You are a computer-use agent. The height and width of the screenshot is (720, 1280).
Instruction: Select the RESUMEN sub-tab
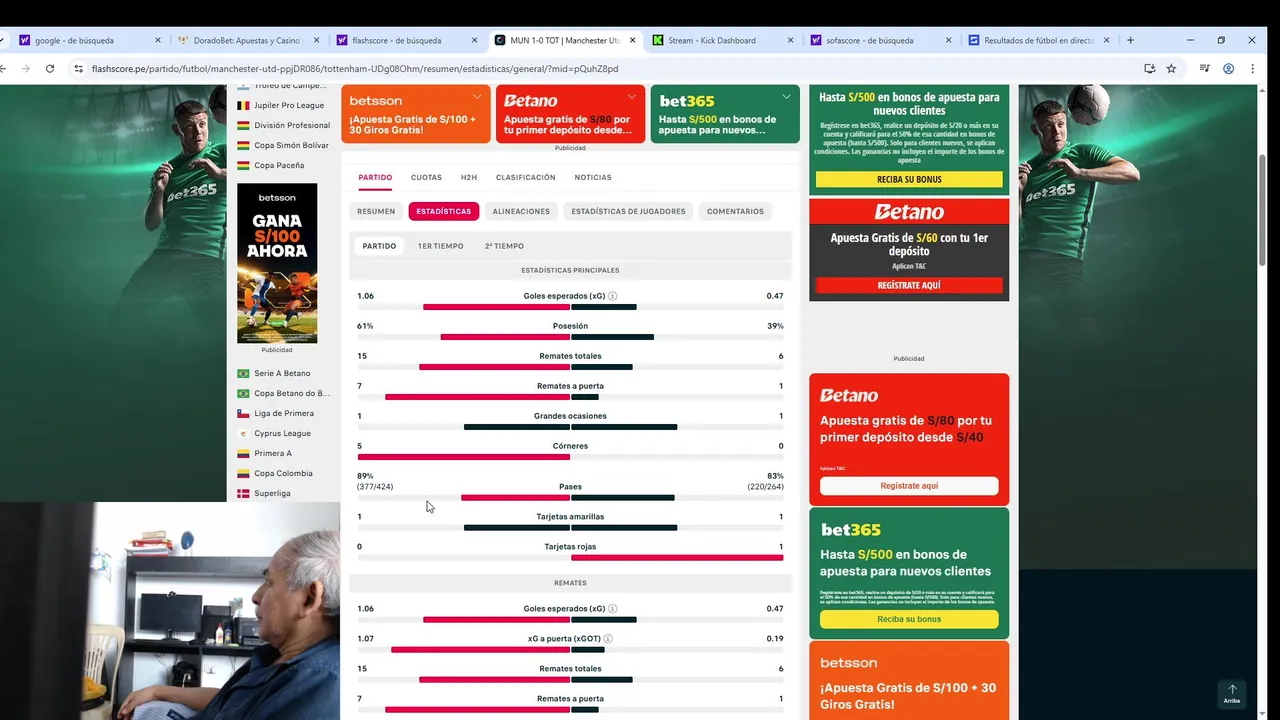point(376,211)
